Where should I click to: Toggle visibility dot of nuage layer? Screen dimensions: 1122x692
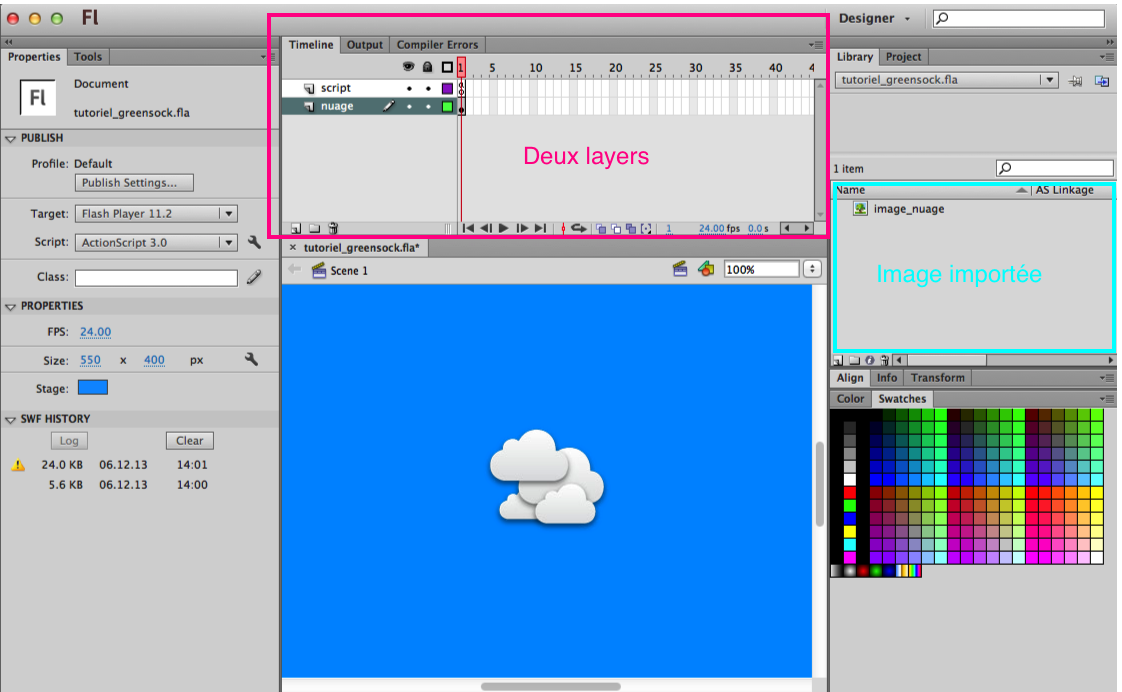[x=409, y=107]
